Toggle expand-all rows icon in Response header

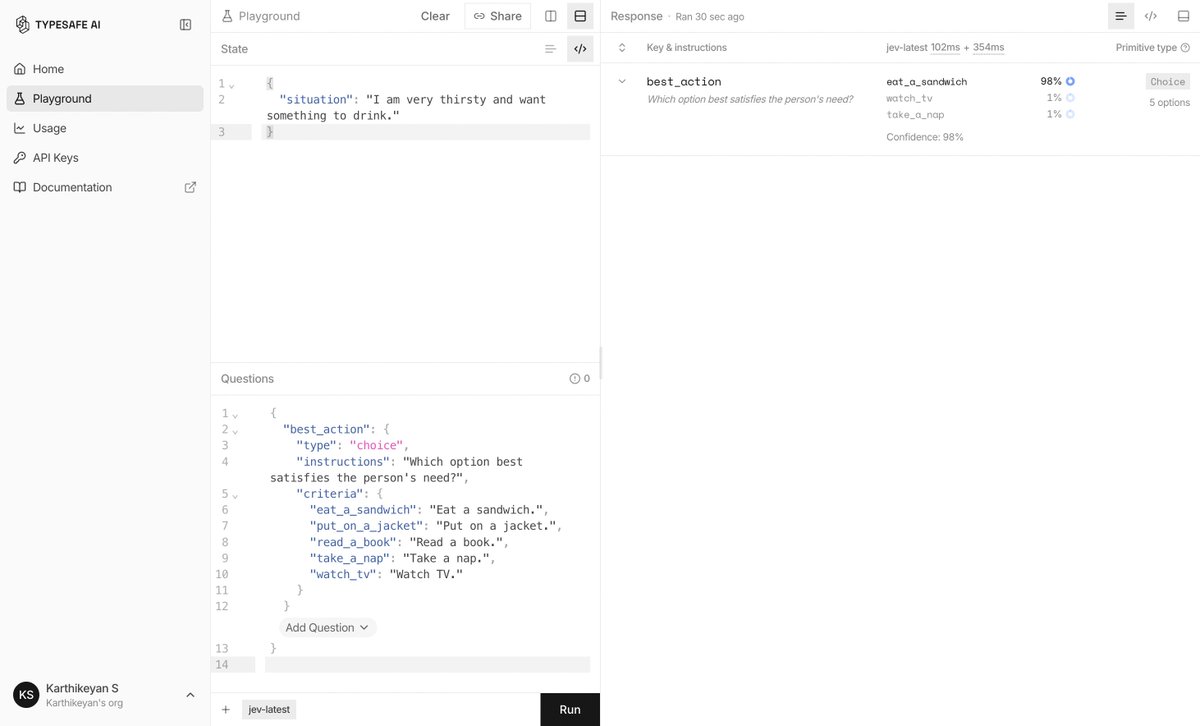[622, 47]
